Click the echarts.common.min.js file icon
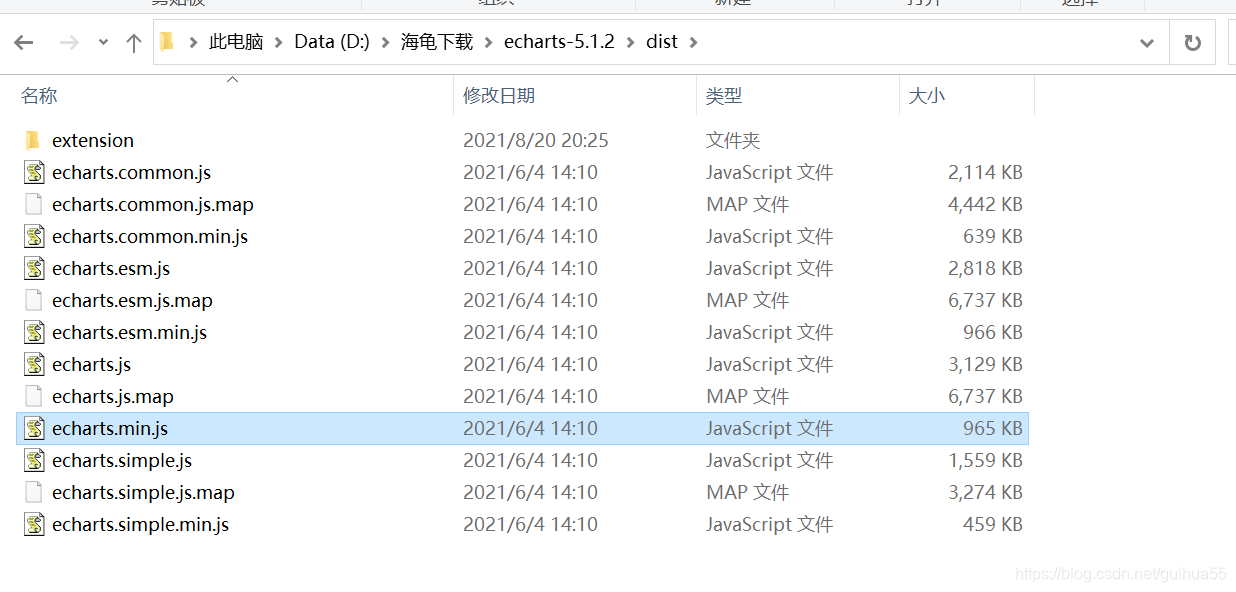1236x592 pixels. (x=35, y=236)
